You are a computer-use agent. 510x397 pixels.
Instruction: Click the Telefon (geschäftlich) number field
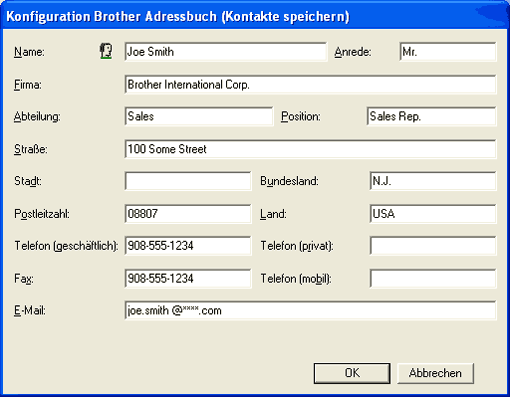pyautogui.click(x=188, y=246)
